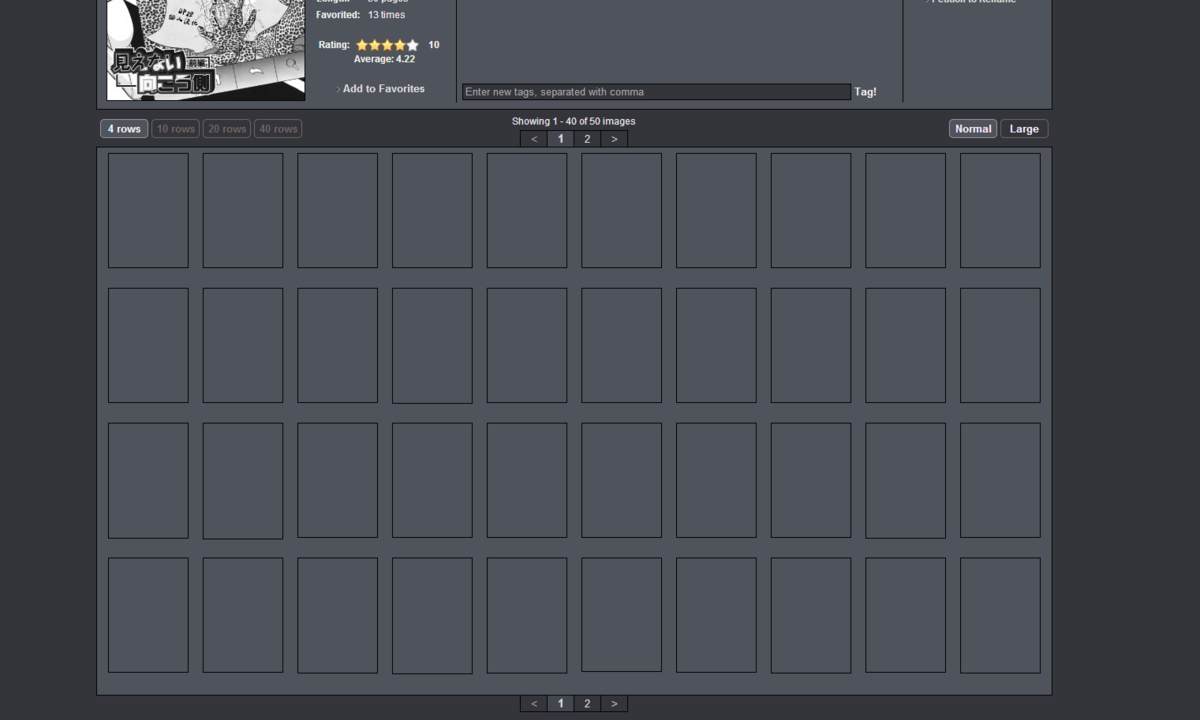Click previous arrow in bottom pagination
Image resolution: width=1200 pixels, height=720 pixels.
(534, 704)
